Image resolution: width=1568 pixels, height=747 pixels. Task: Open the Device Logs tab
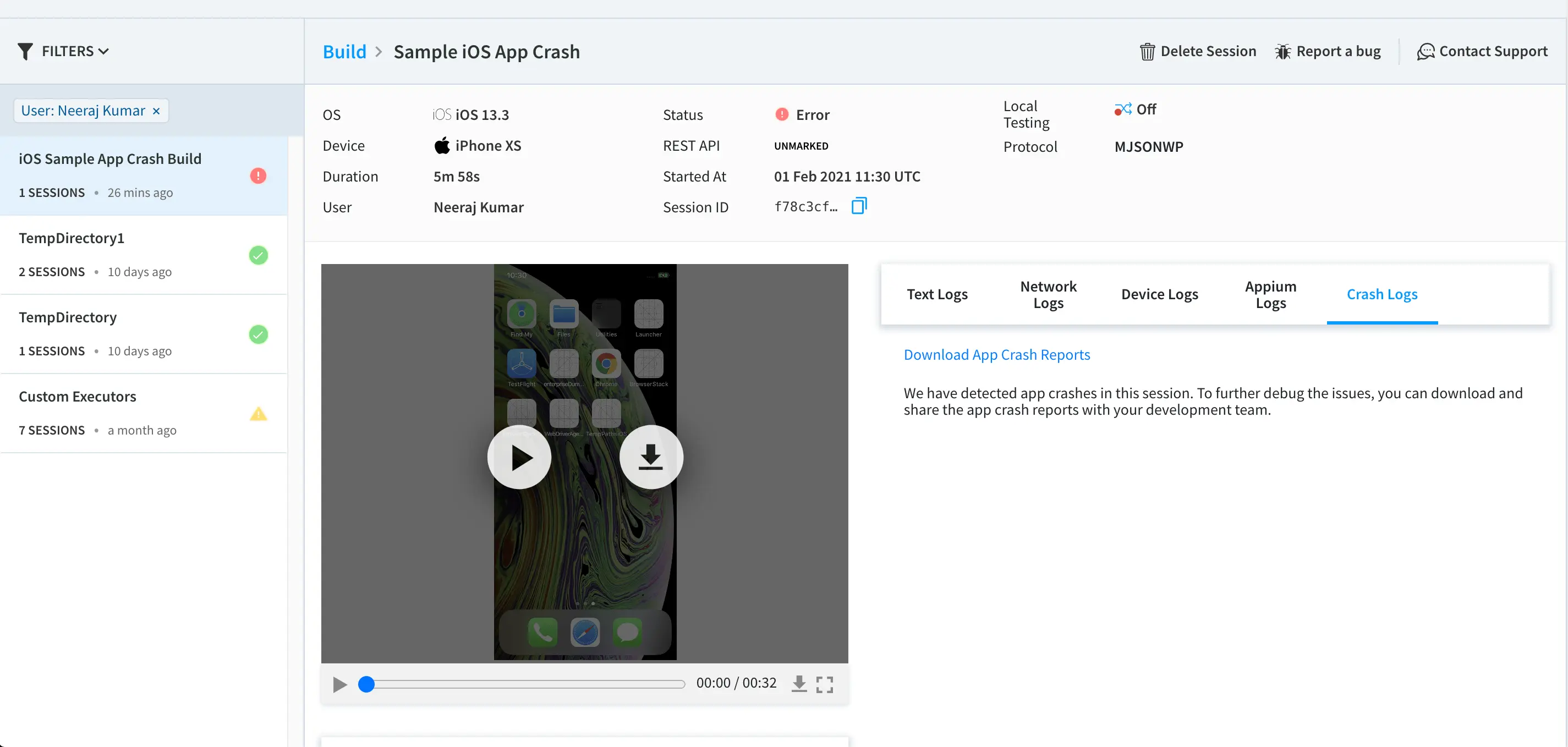tap(1159, 294)
